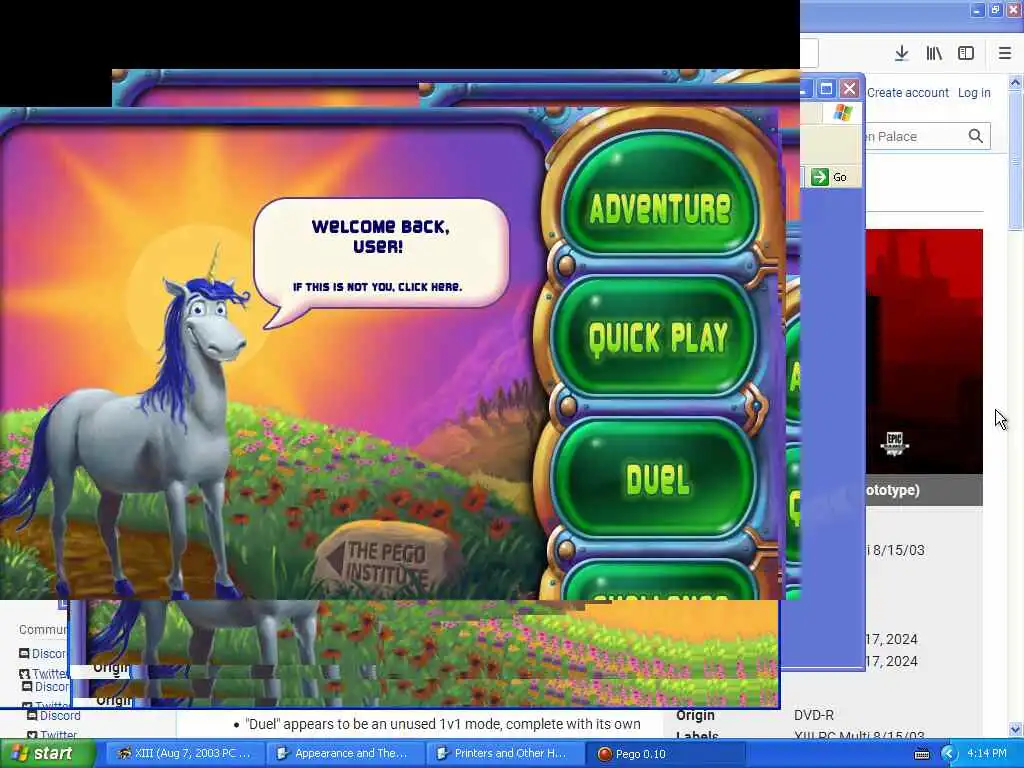The height and width of the screenshot is (768, 1024).
Task: Open Firefox hamburger menu
Action: 1004,53
